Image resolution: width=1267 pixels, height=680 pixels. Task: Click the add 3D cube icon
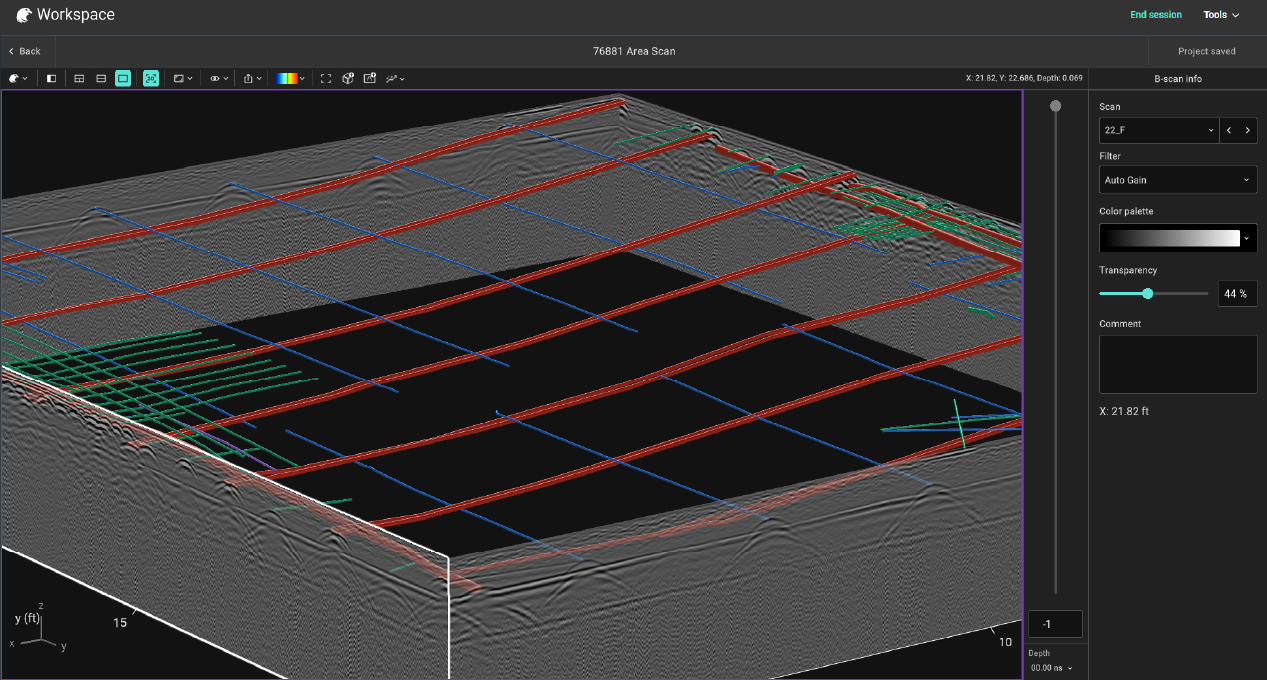click(347, 78)
